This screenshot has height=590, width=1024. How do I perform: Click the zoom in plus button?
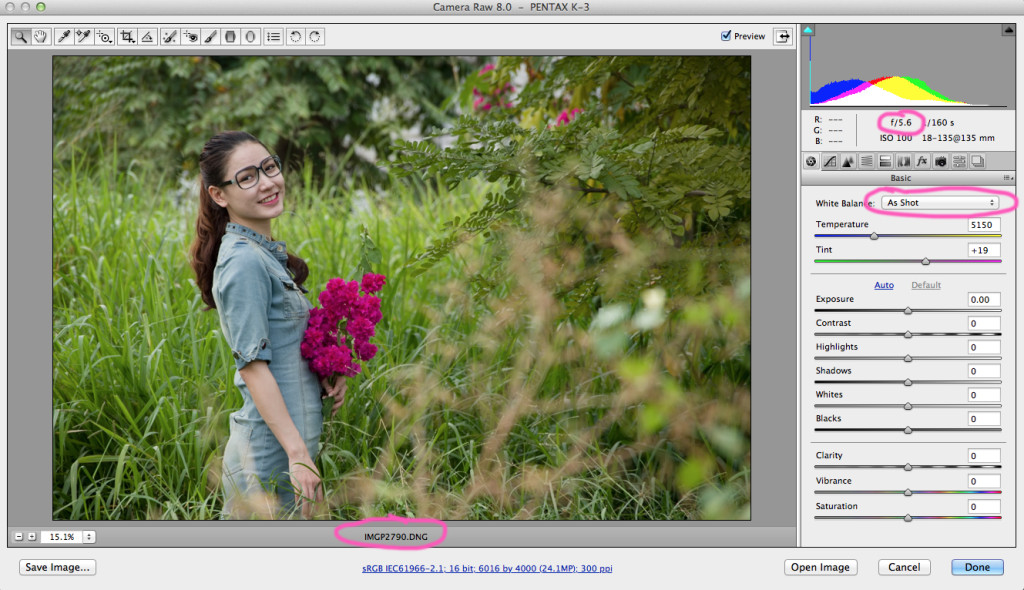(x=31, y=536)
